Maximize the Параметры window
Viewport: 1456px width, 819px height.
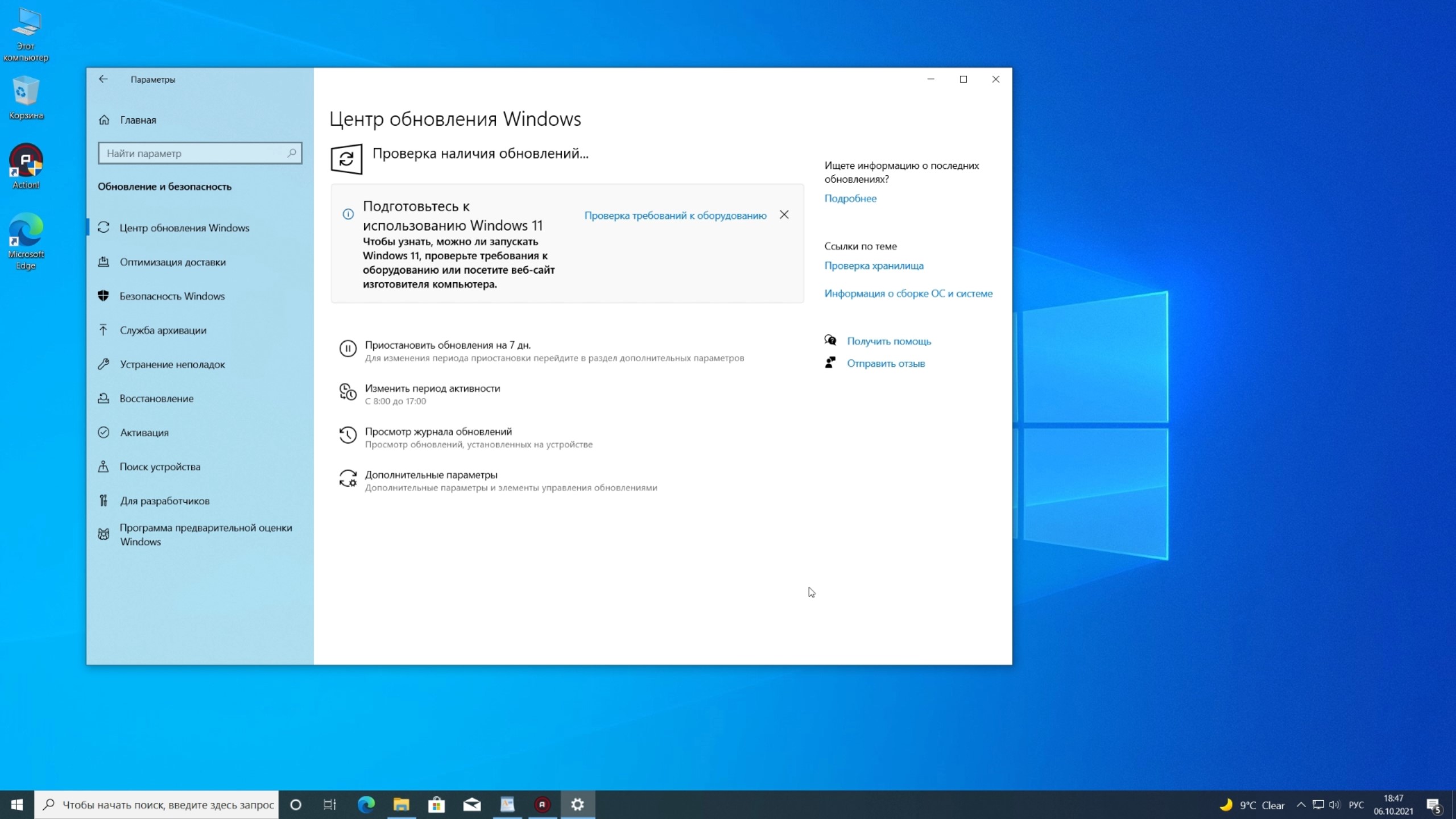[963, 79]
